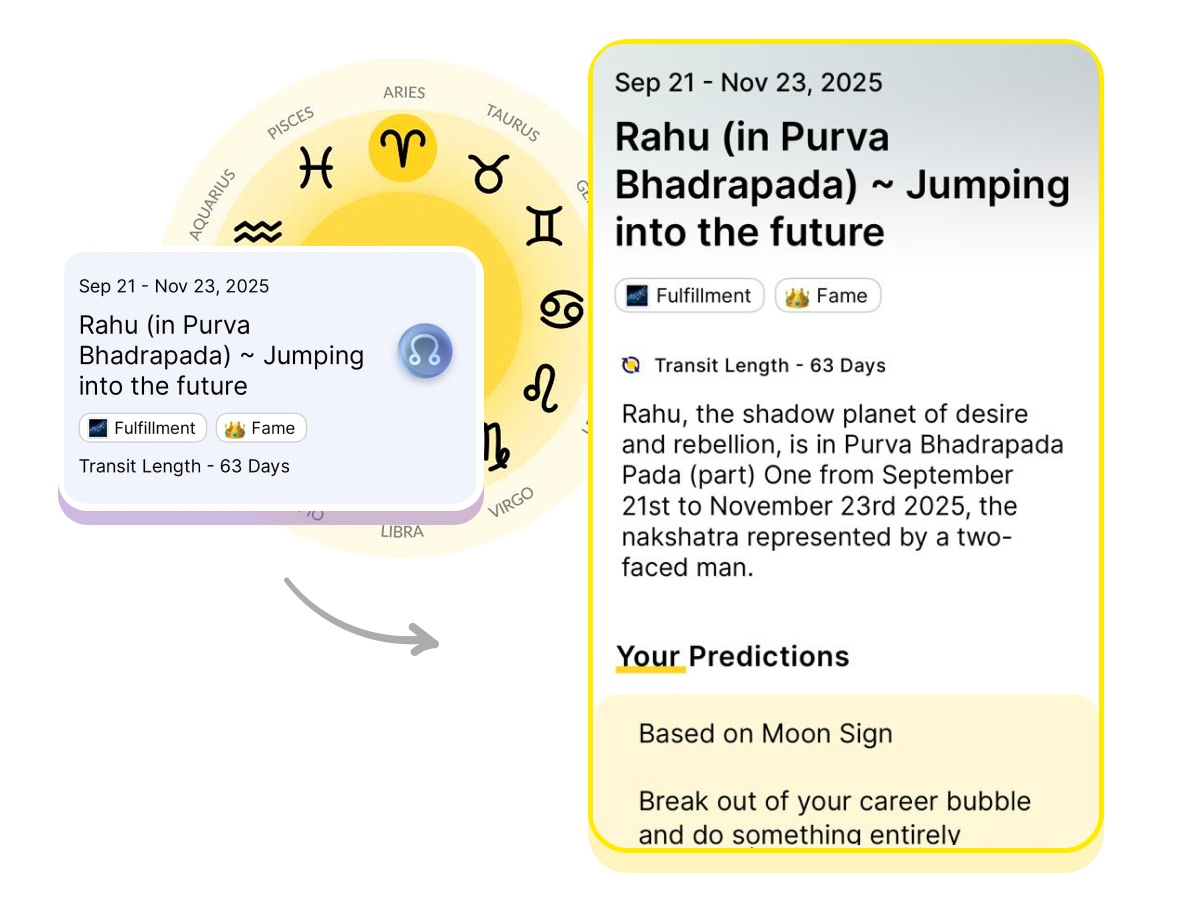This screenshot has height=900, width=1200.
Task: Select the Gemini zodiac symbol
Action: 544,226
